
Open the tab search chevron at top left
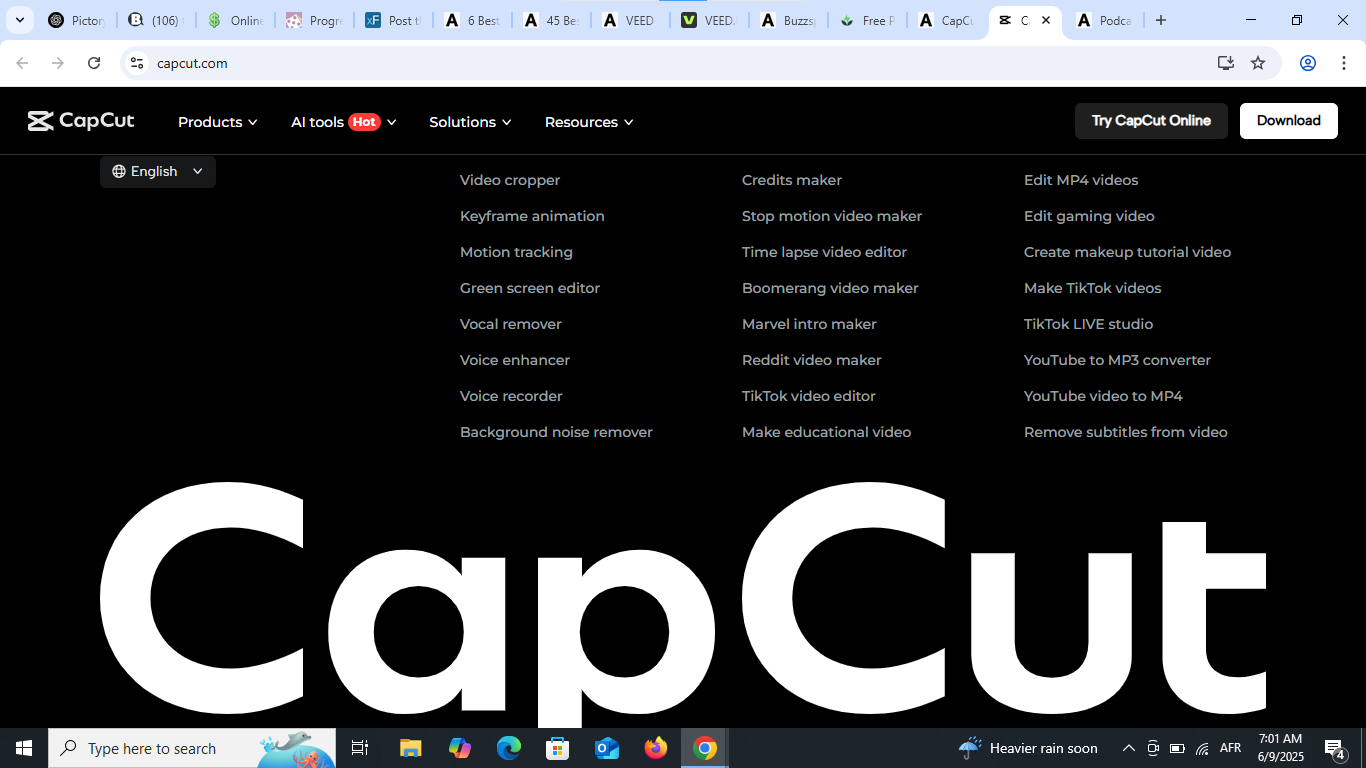pyautogui.click(x=19, y=20)
